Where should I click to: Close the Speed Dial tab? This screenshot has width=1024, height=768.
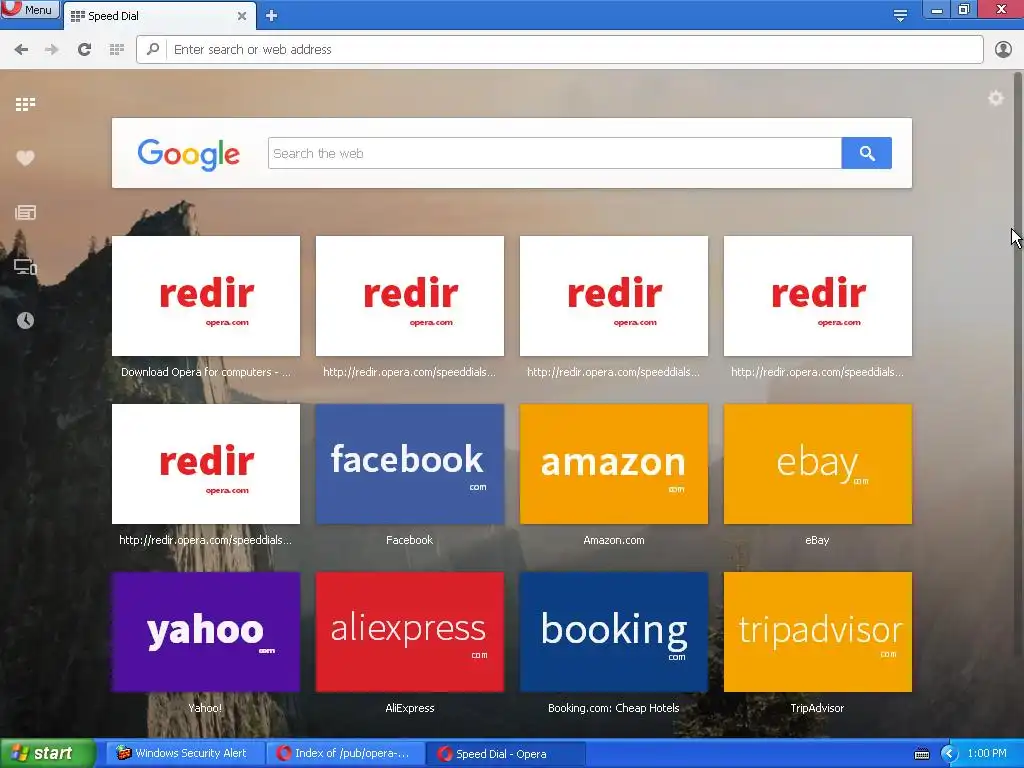(242, 16)
